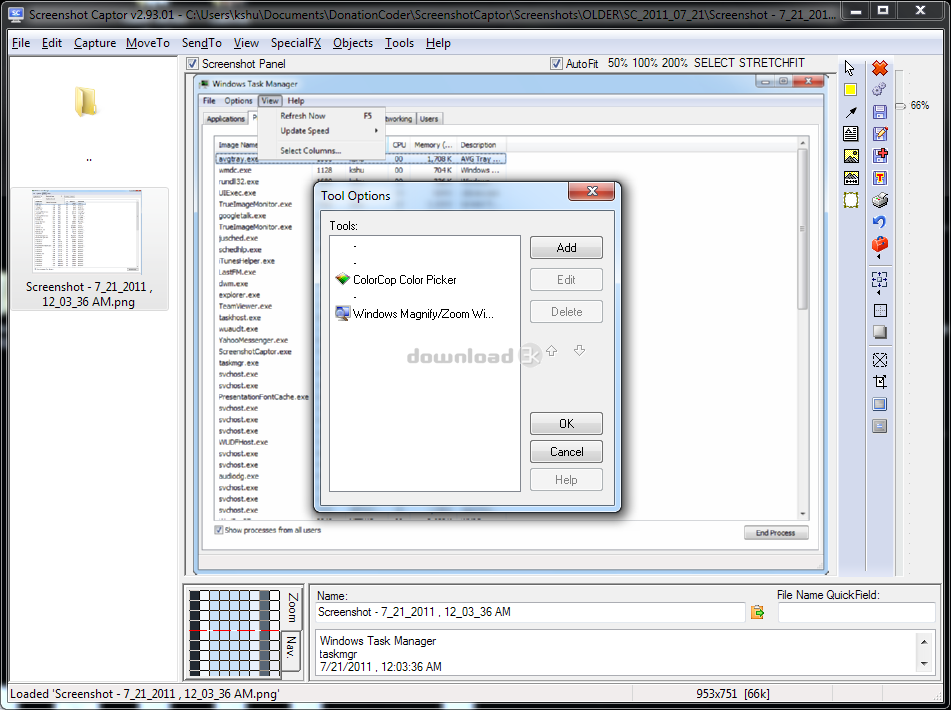
Task: Click the folder icon beside Name field
Action: 758,612
